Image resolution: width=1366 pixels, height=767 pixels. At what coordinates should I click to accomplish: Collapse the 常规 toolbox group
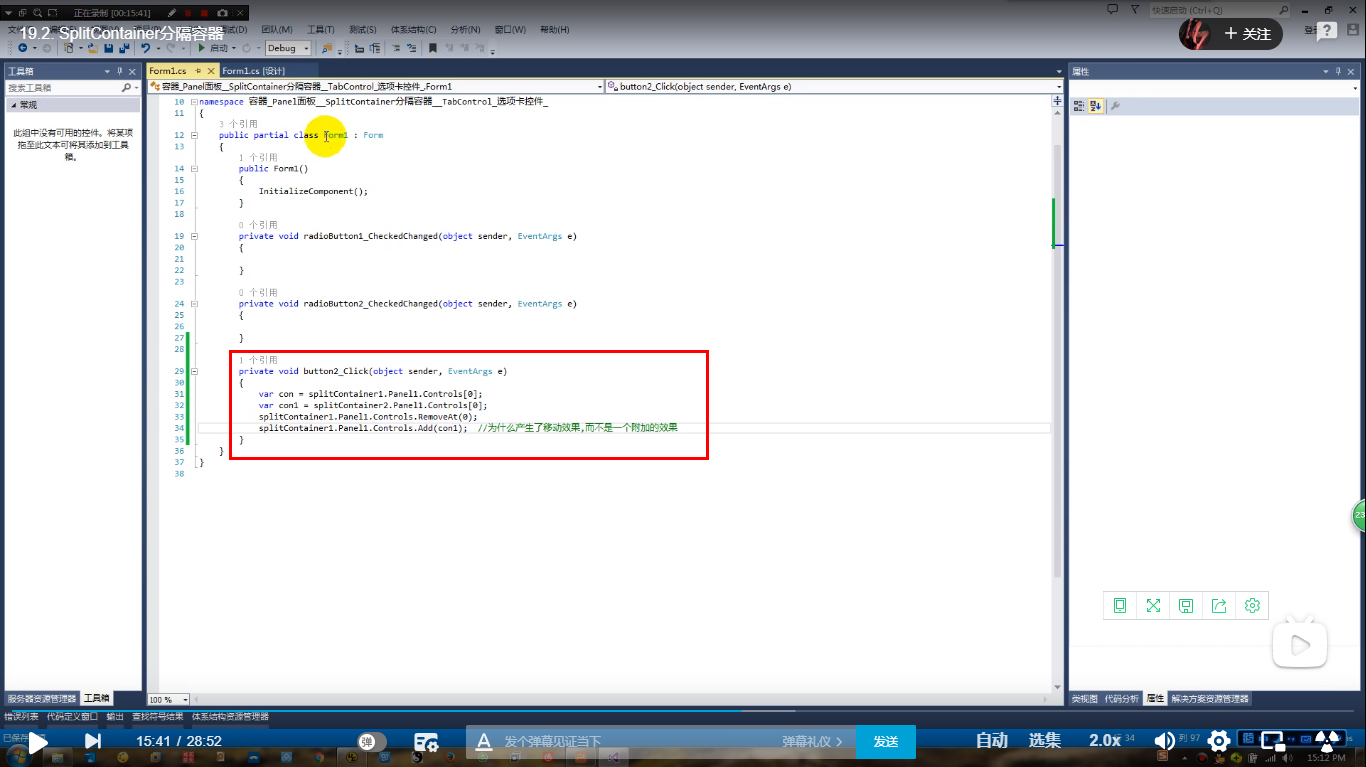pos(13,105)
